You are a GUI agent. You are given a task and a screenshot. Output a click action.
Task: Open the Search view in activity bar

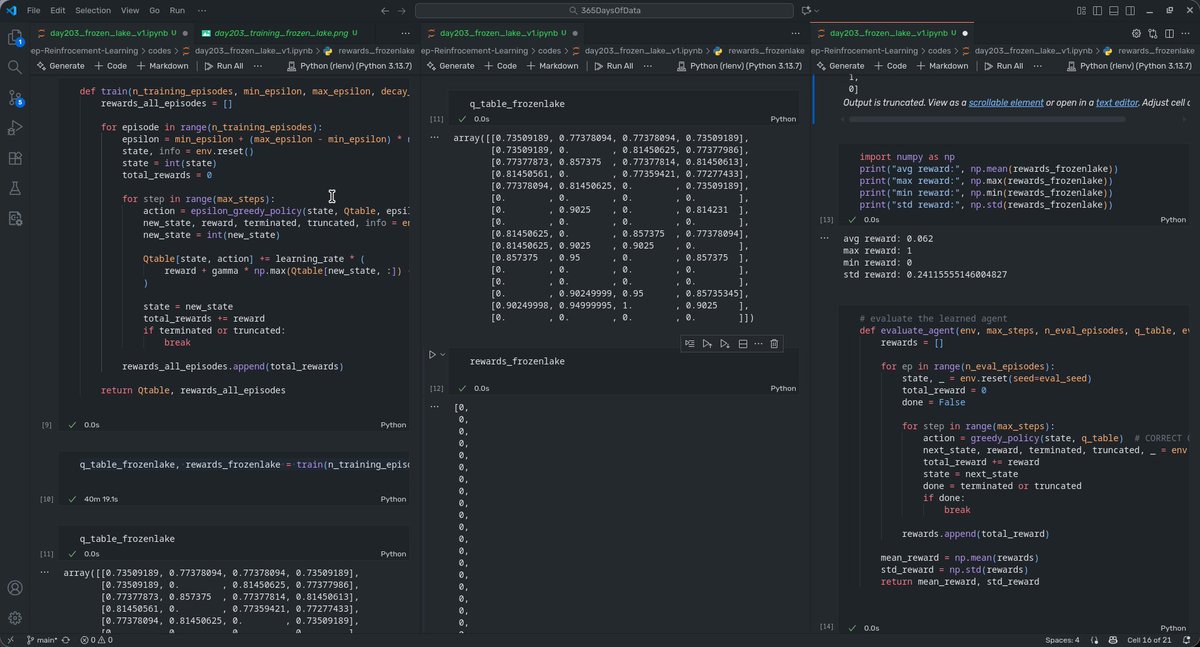pyautogui.click(x=15, y=67)
